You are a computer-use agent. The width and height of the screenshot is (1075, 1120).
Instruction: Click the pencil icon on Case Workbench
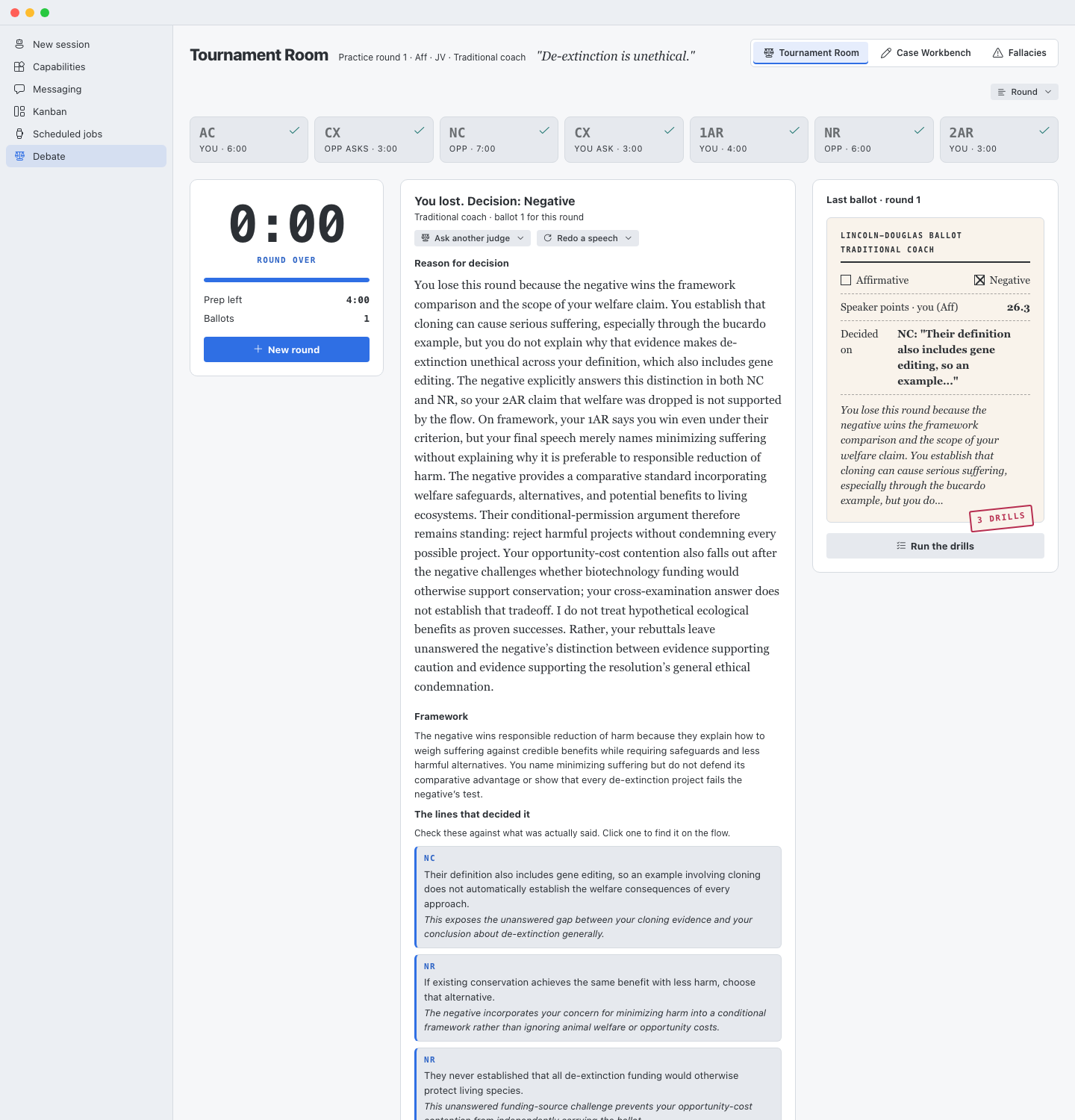[886, 53]
